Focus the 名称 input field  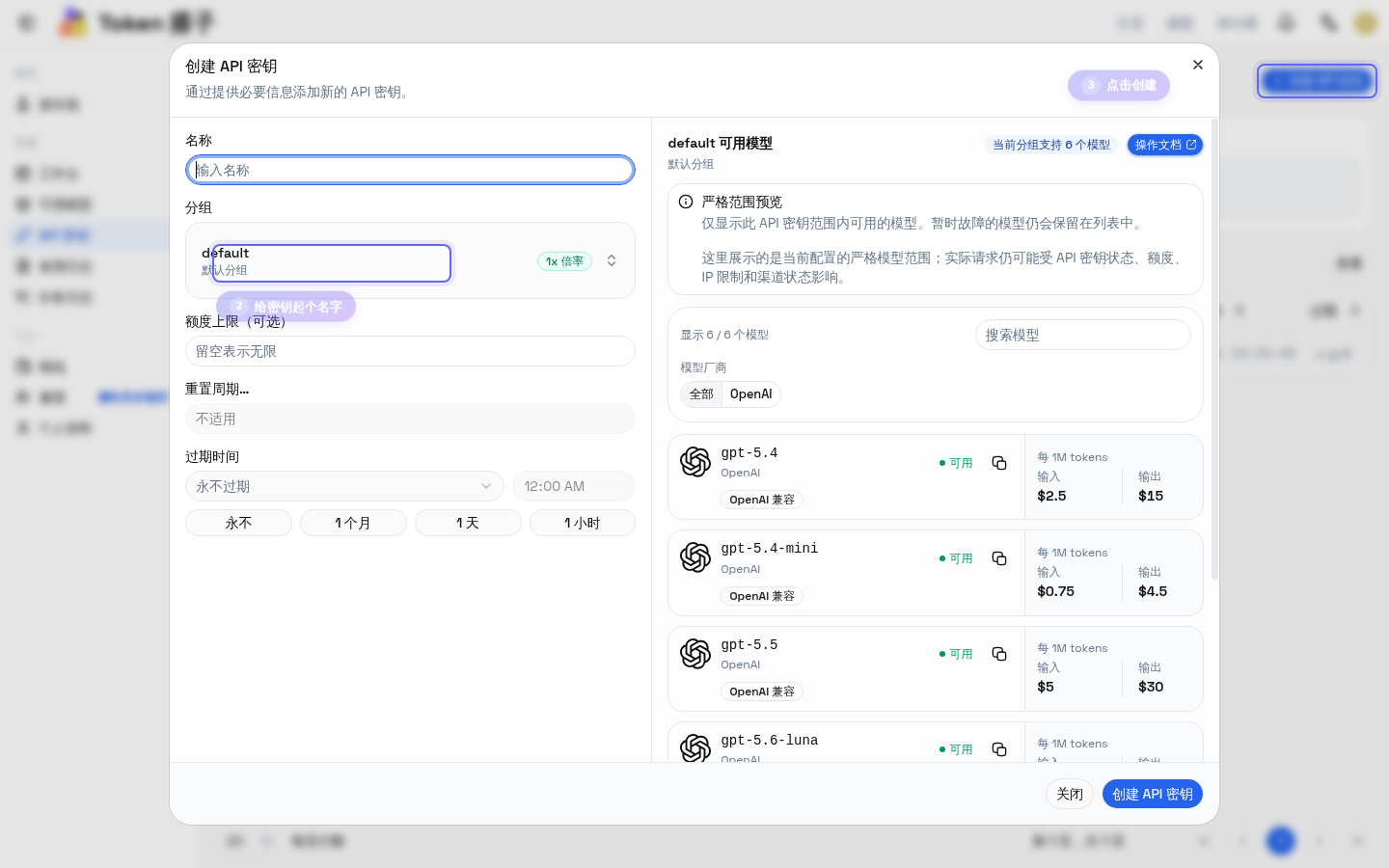(x=410, y=170)
